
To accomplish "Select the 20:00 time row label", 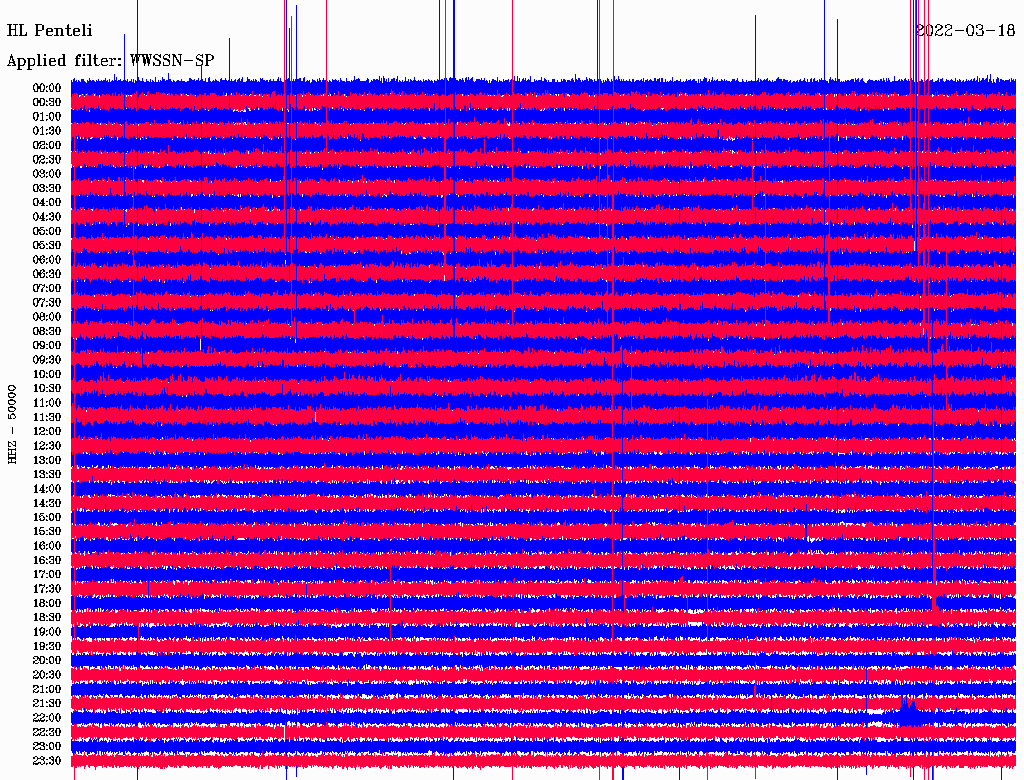I will (x=47, y=661).
